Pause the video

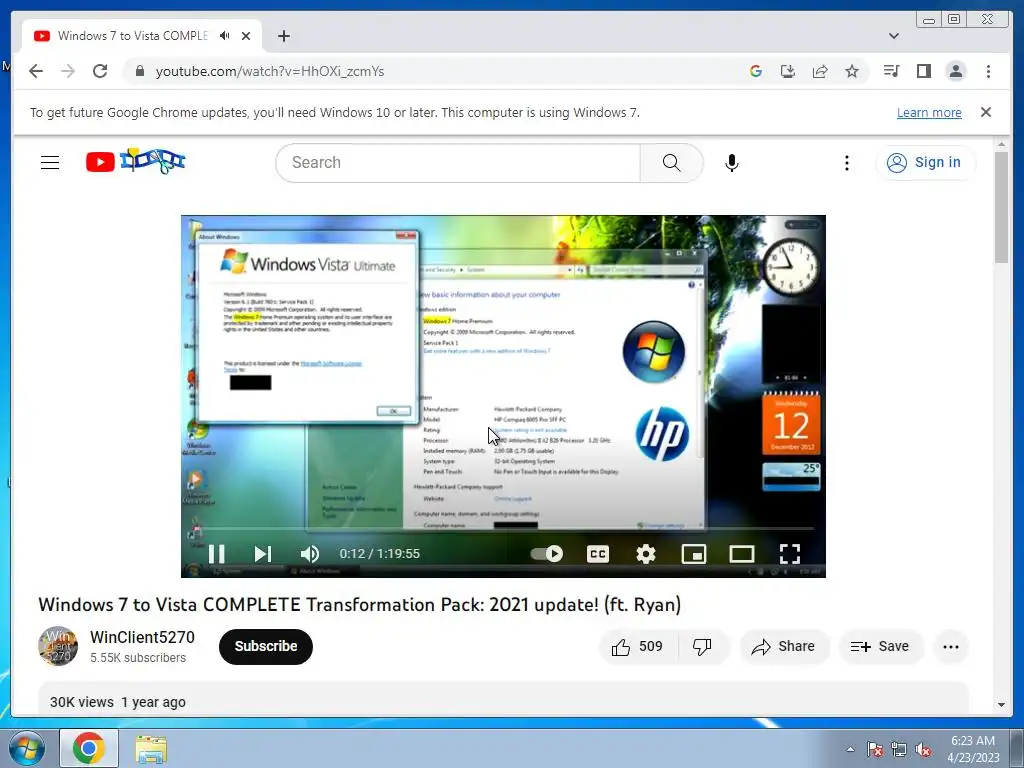click(217, 554)
